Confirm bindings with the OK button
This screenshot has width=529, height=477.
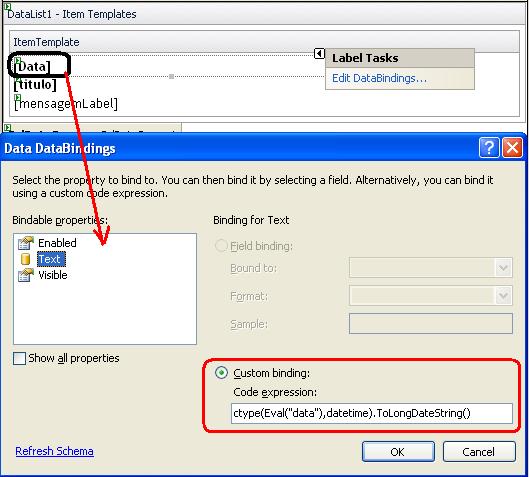(x=398, y=452)
